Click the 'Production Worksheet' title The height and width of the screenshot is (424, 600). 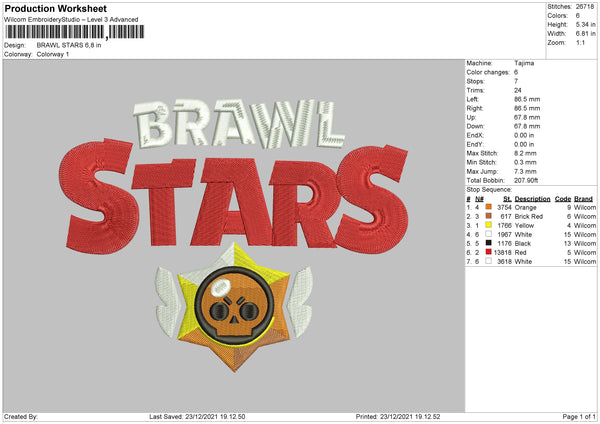tap(55, 8)
